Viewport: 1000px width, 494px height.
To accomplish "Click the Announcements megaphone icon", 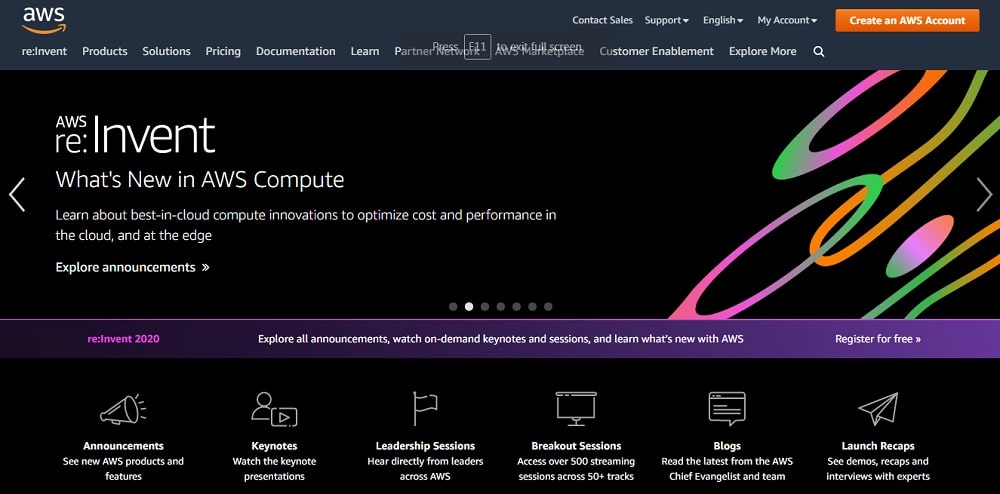I will point(123,409).
